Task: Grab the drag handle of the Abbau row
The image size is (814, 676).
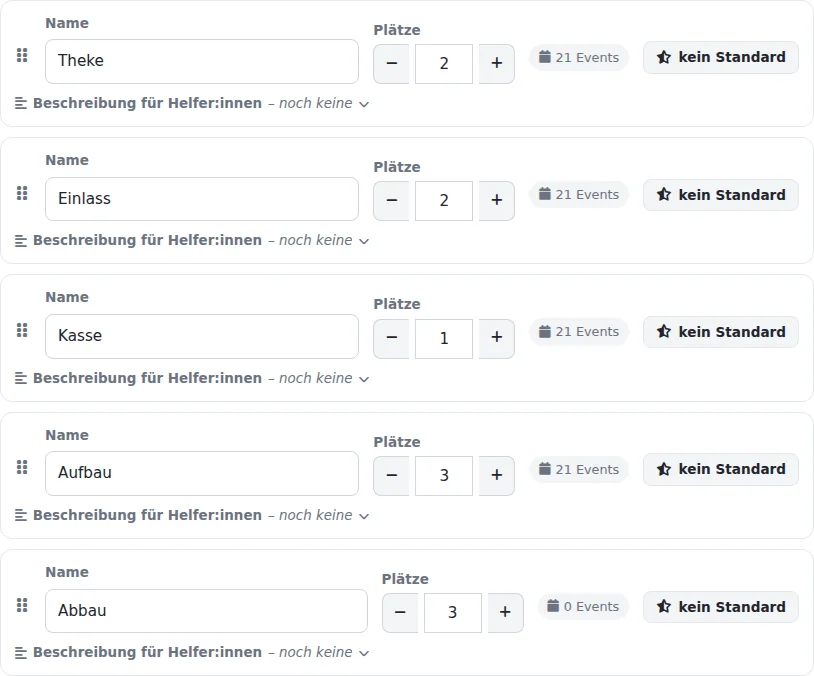Action: pyautogui.click(x=22, y=605)
